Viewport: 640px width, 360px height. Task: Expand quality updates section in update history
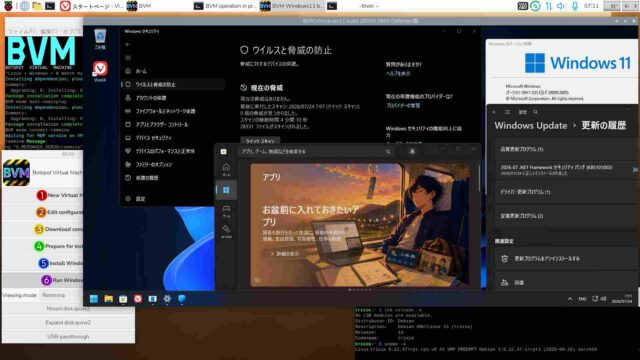(x=565, y=149)
